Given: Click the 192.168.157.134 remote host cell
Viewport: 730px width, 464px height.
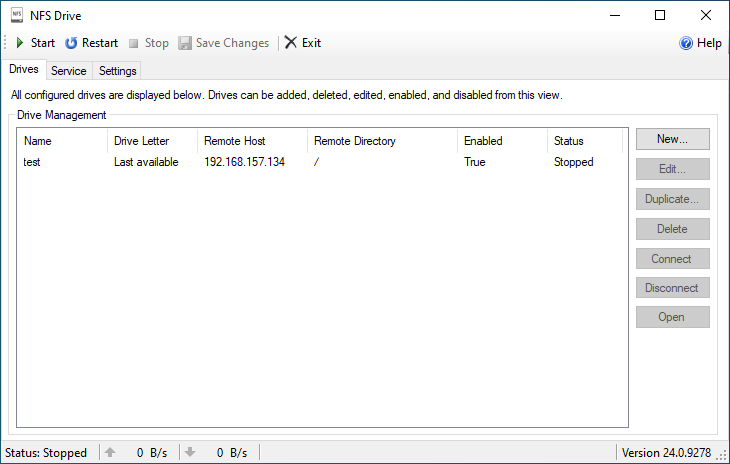Looking at the screenshot, I should coord(244,162).
